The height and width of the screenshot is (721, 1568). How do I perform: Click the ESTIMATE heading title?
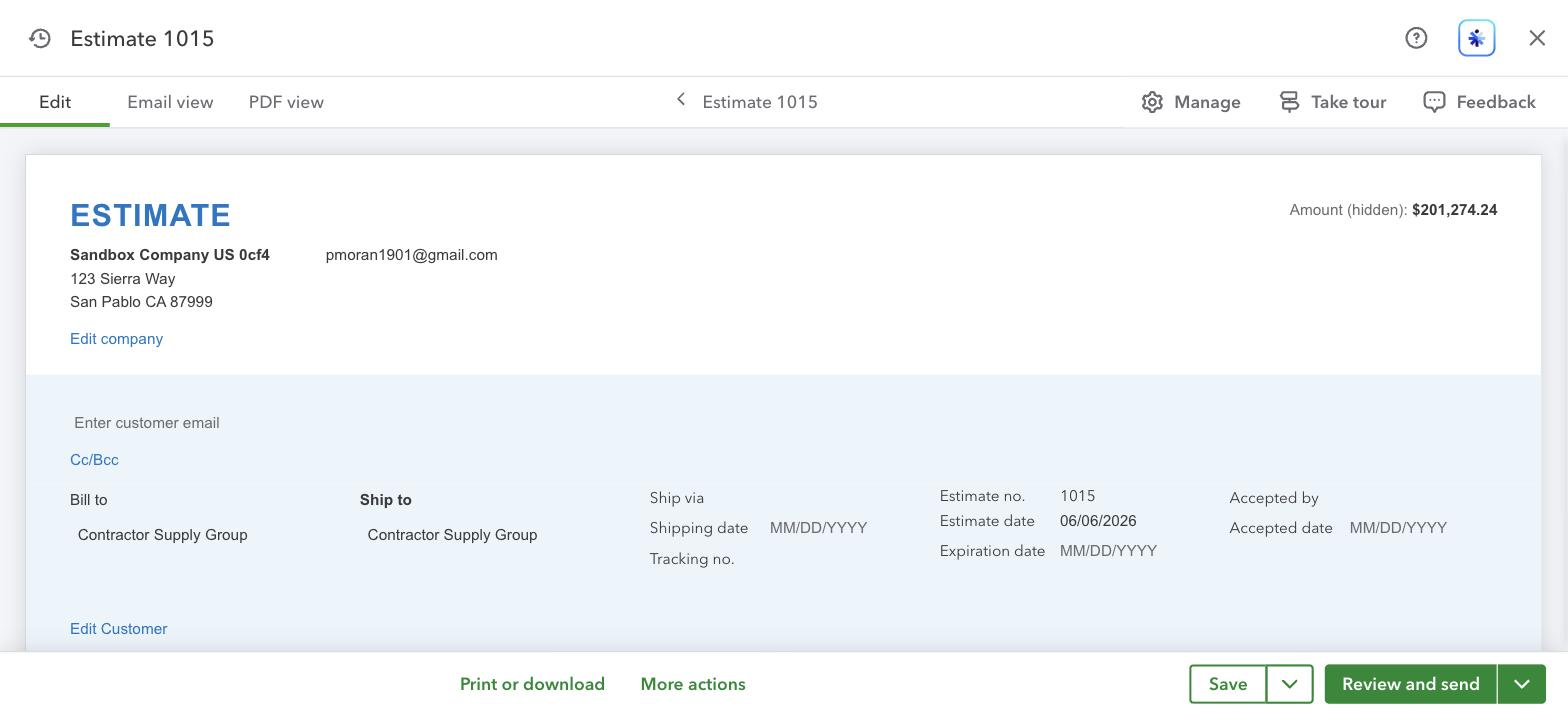(x=151, y=215)
